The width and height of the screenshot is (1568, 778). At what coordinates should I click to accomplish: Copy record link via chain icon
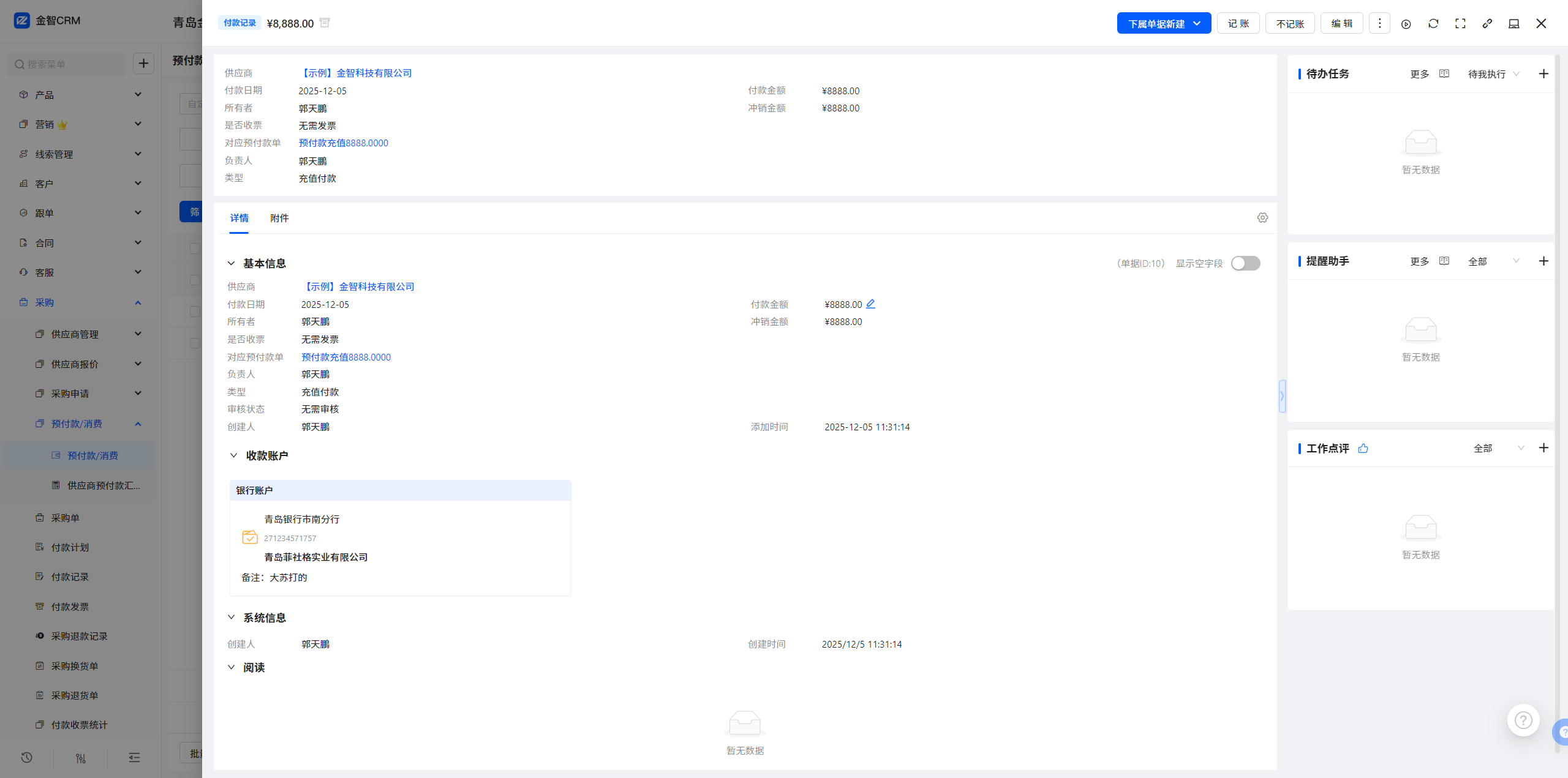click(1487, 23)
